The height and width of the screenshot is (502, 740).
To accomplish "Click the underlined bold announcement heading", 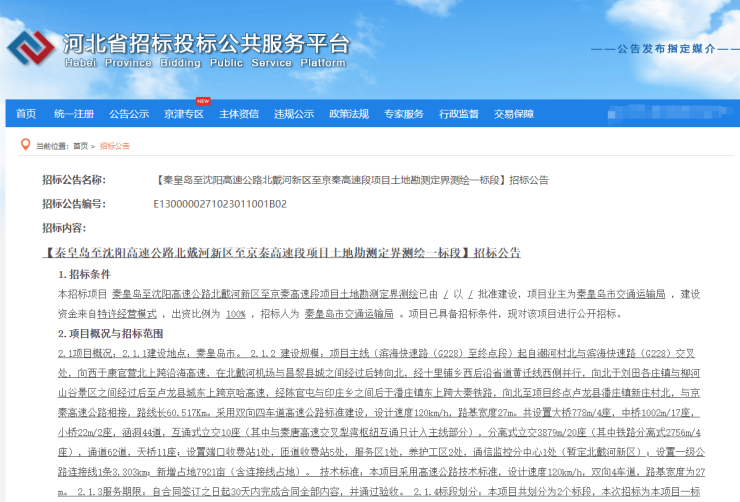I will [282, 253].
